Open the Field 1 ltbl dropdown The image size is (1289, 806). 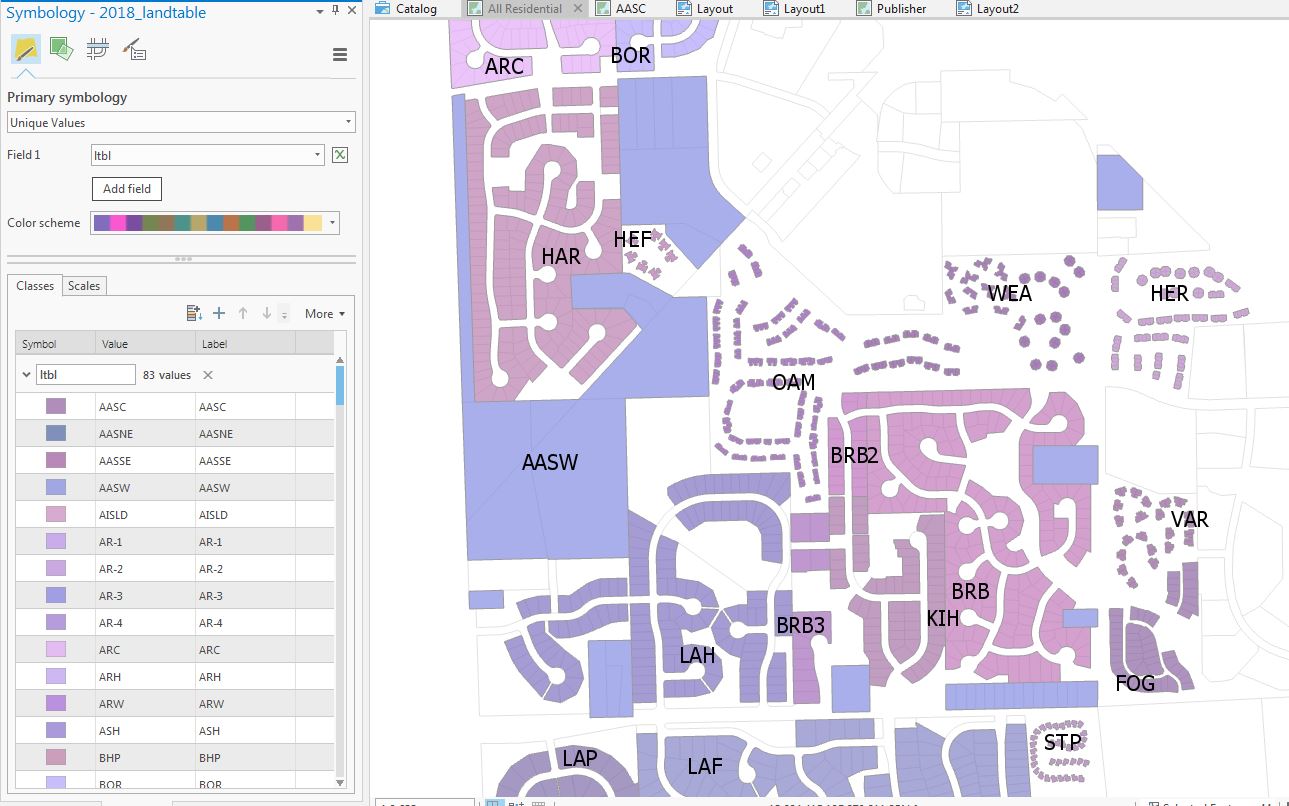[x=207, y=155]
